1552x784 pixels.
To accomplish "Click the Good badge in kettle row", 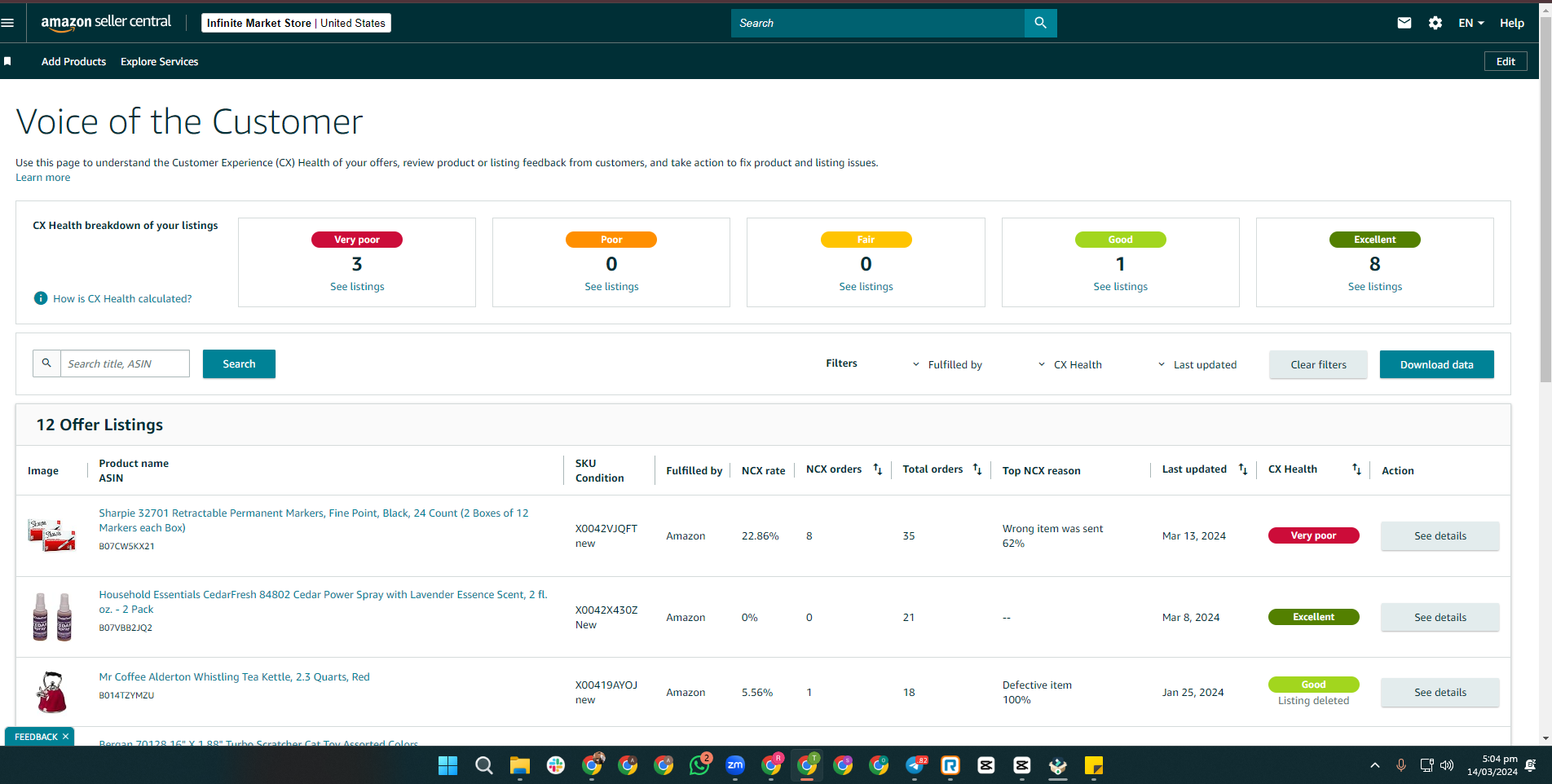I will [x=1313, y=685].
